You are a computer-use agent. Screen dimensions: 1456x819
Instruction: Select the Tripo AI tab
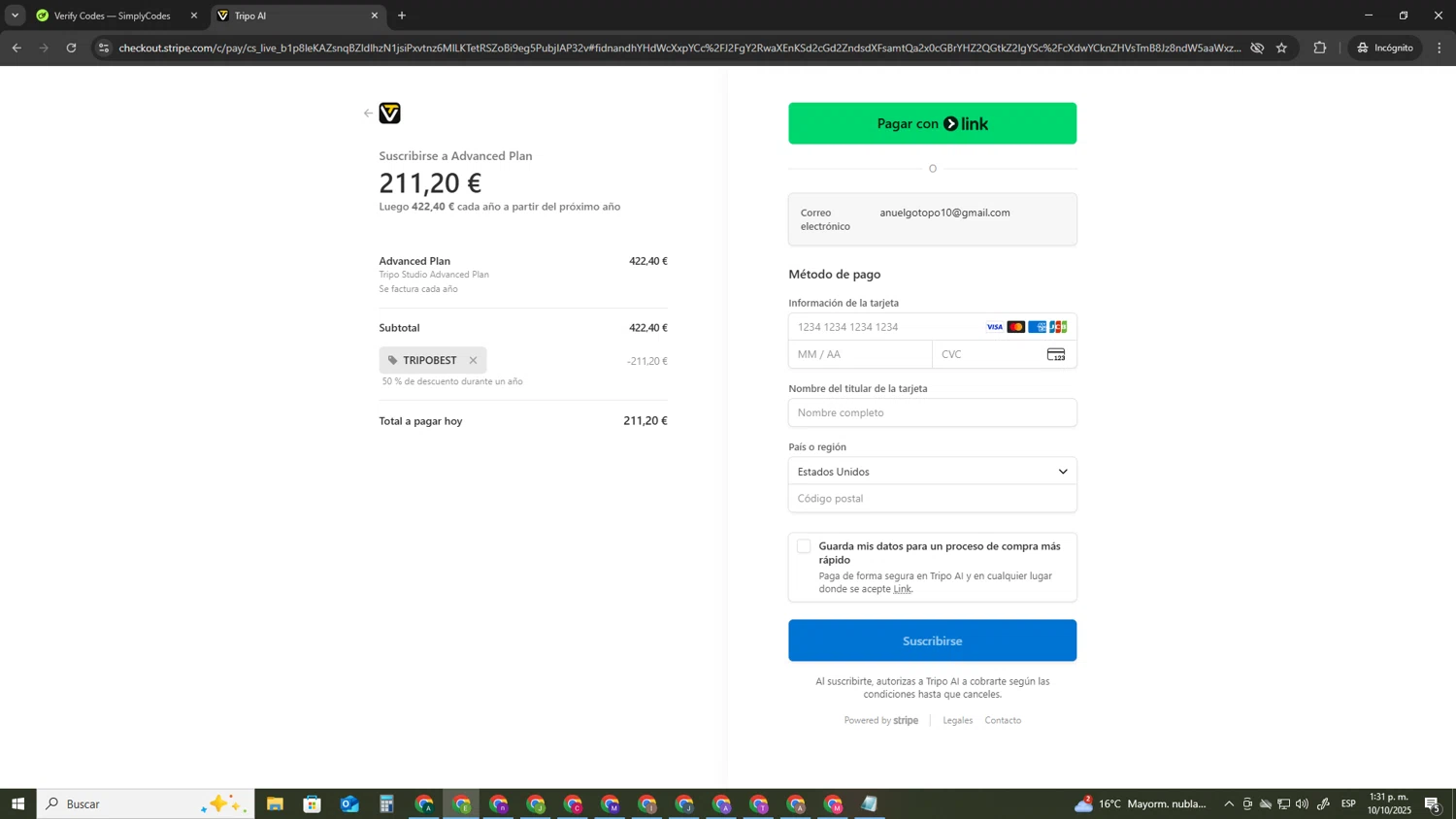coord(291,16)
